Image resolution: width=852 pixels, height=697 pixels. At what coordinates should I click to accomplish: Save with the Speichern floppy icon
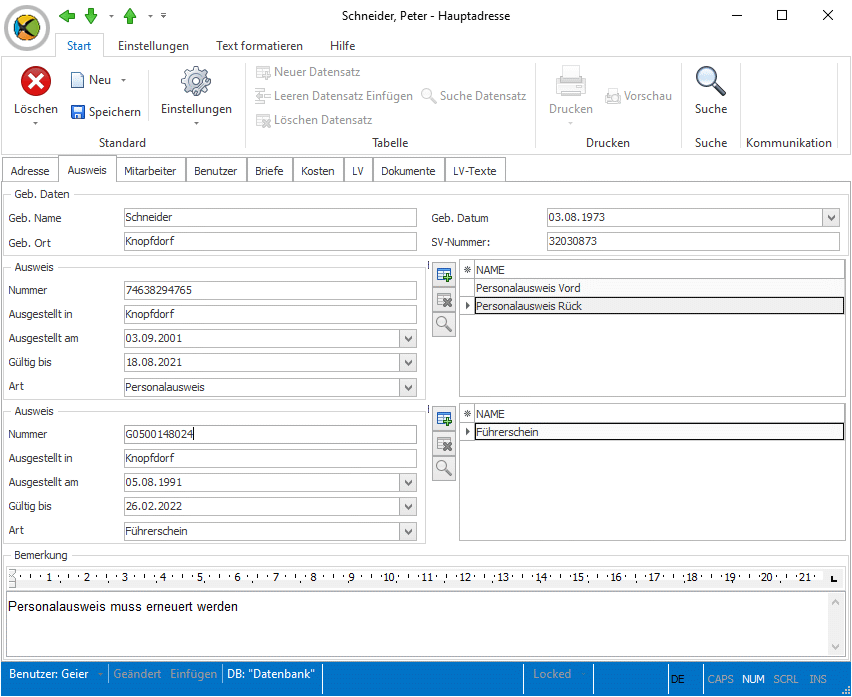tap(78, 112)
